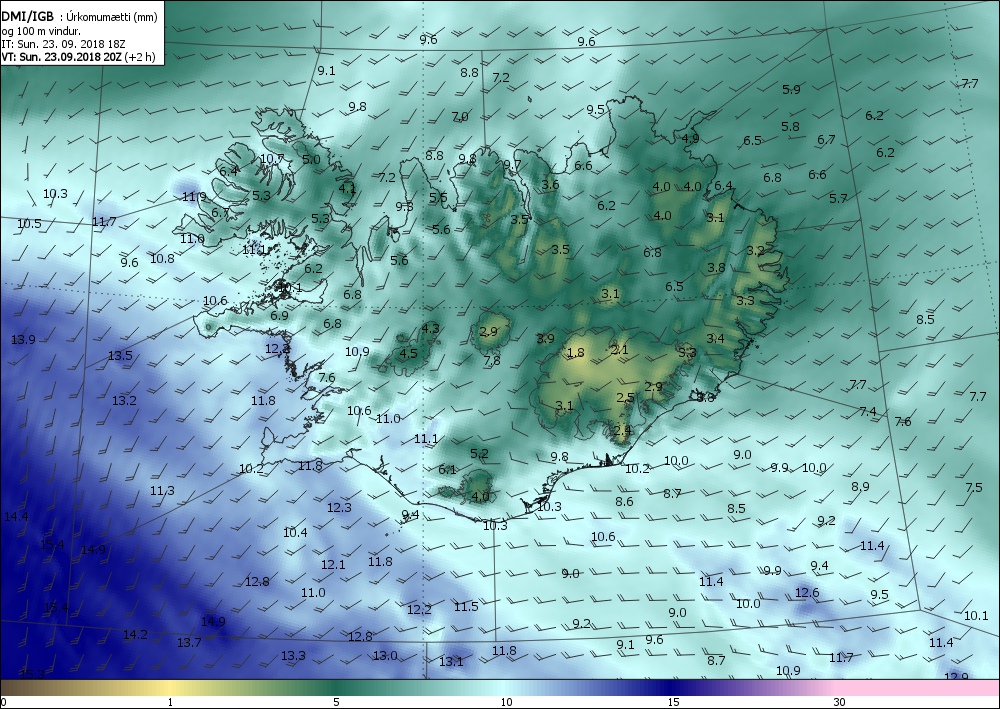Select the 13.5 value on the map
The image size is (1000, 709).
(120, 355)
